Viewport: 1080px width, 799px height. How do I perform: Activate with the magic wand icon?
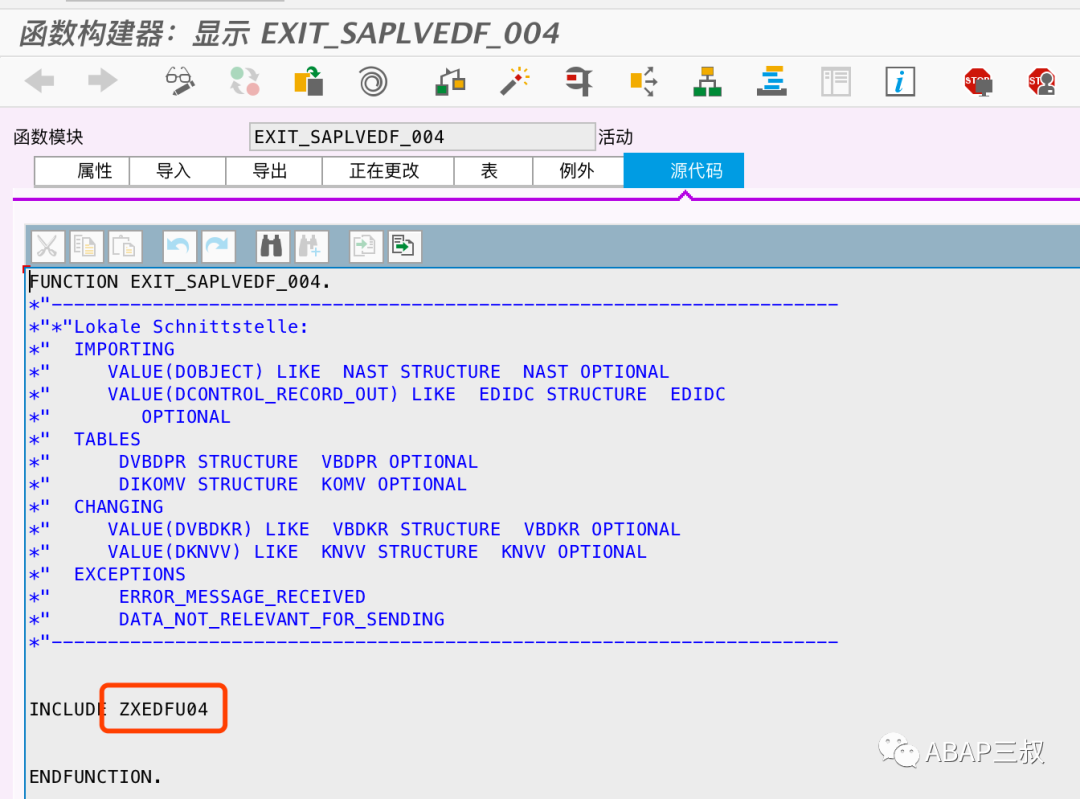515,81
